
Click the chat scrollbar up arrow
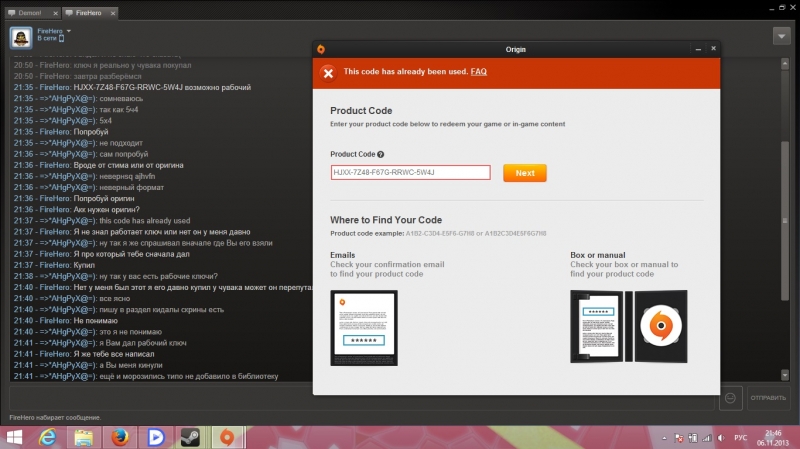tap(785, 63)
